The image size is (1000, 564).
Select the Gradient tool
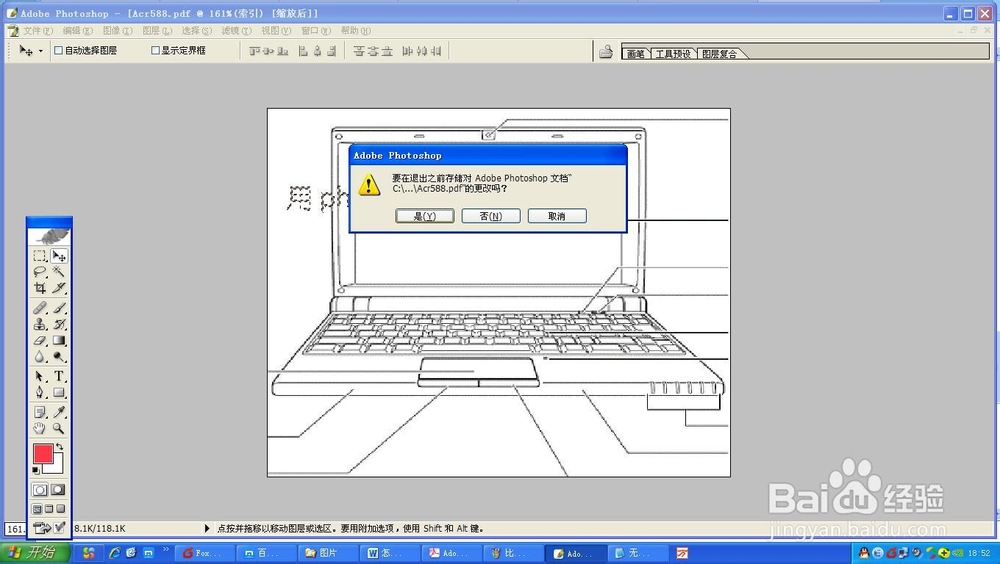point(59,341)
